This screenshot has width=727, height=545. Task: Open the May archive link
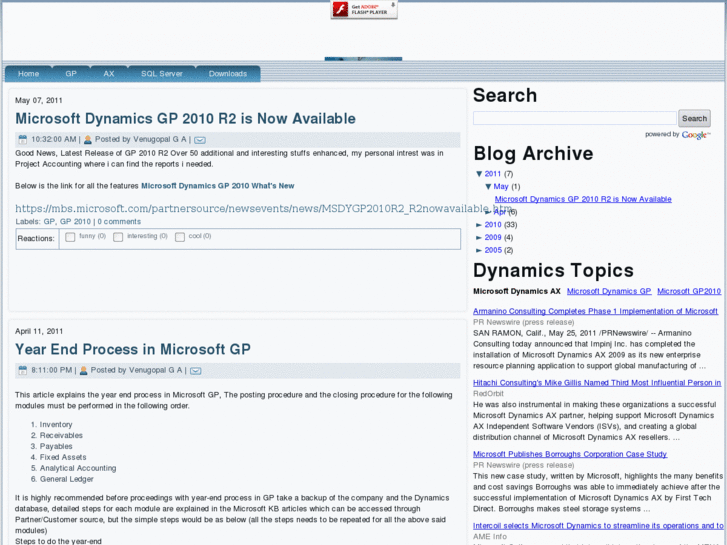(x=501, y=186)
